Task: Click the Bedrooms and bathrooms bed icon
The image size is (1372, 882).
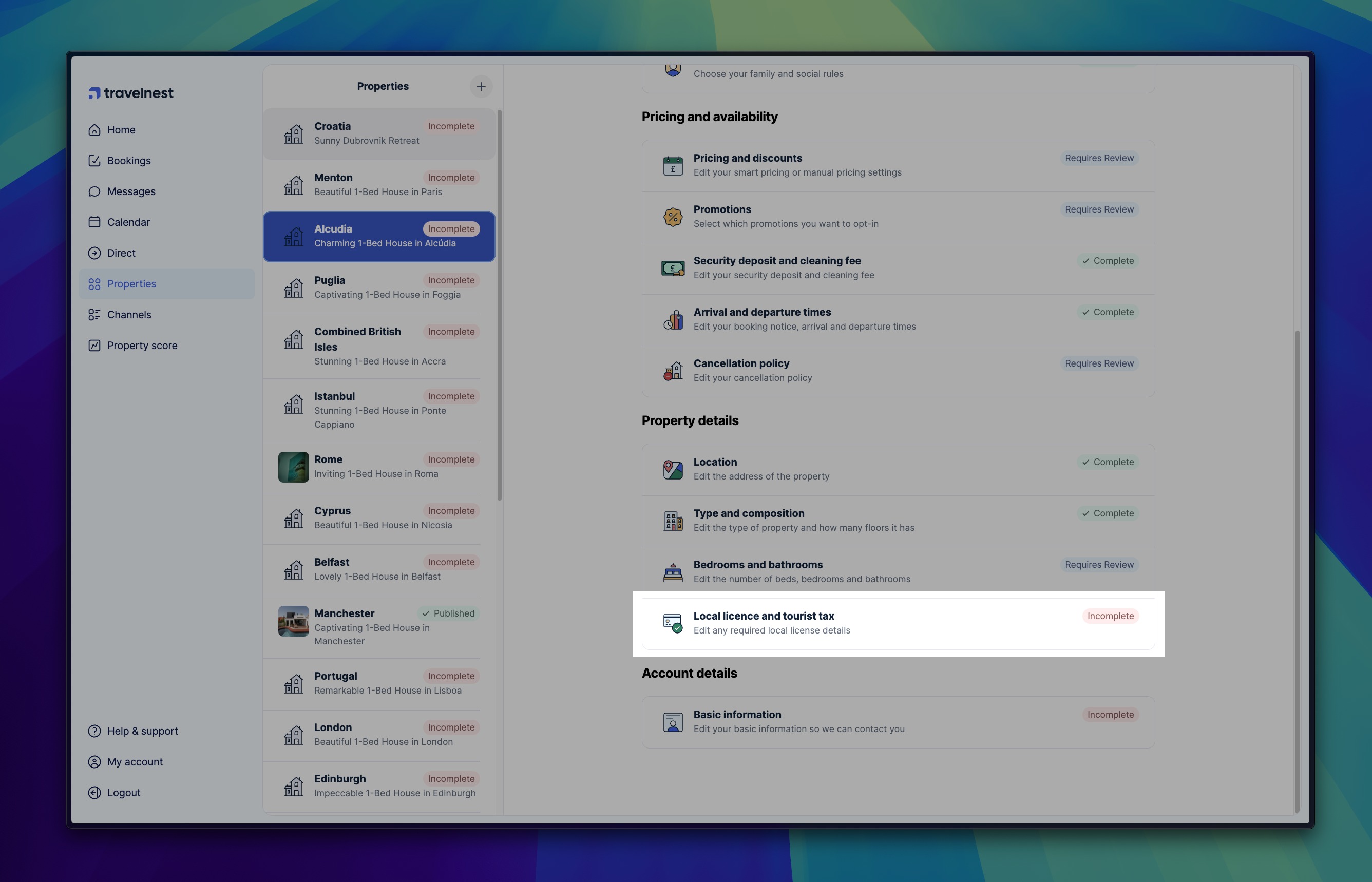Action: pyautogui.click(x=673, y=572)
